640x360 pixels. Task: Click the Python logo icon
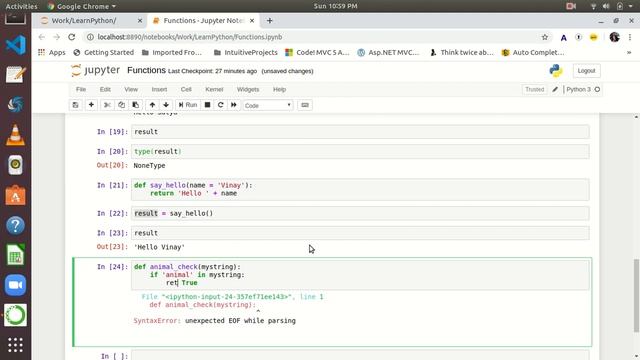[556, 71]
